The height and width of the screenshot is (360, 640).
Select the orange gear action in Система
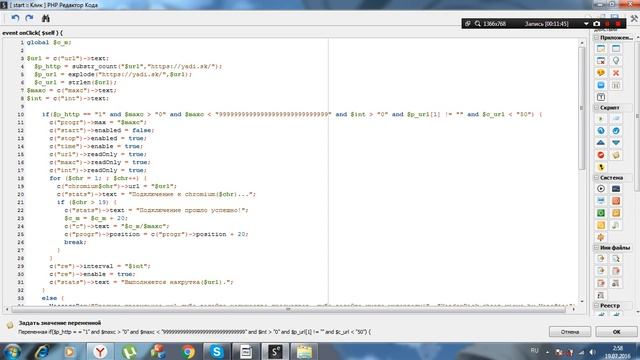(601, 237)
